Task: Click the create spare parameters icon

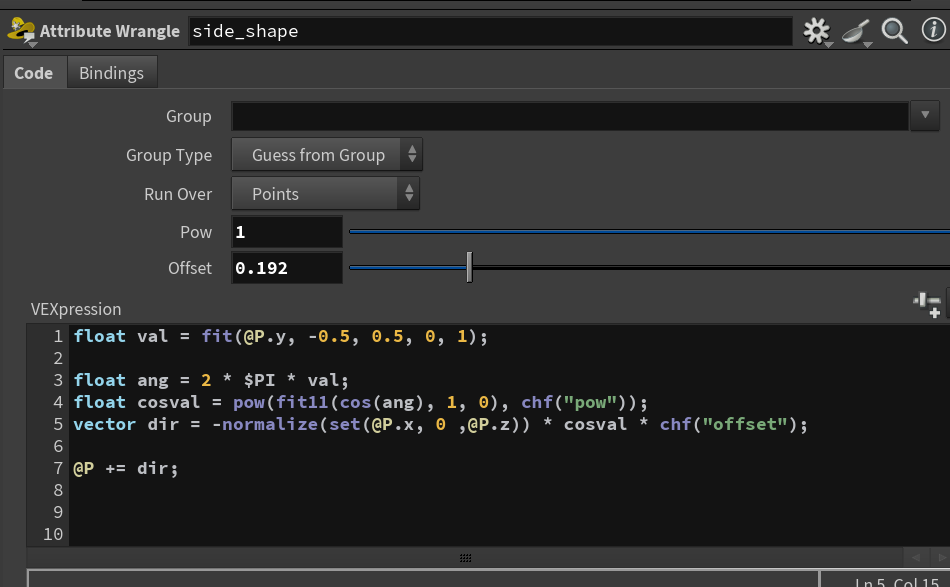Action: tap(927, 303)
